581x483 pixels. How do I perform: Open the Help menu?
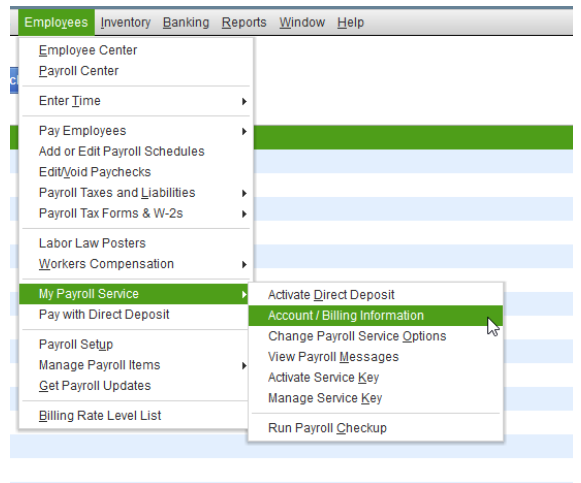[x=351, y=22]
